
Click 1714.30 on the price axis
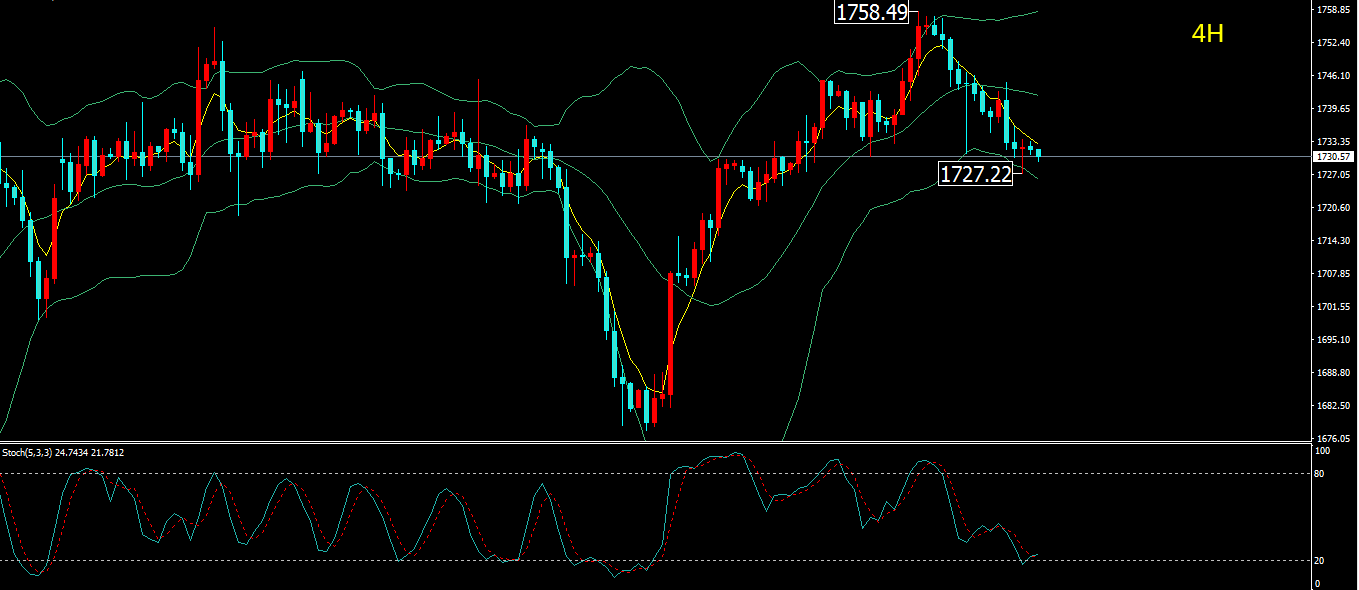(x=1335, y=241)
